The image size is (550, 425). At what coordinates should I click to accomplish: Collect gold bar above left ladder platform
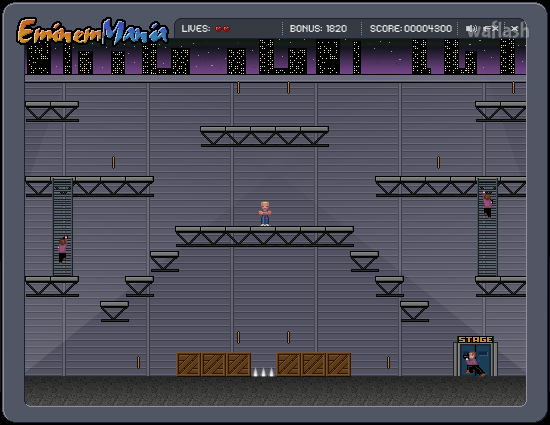tap(113, 162)
